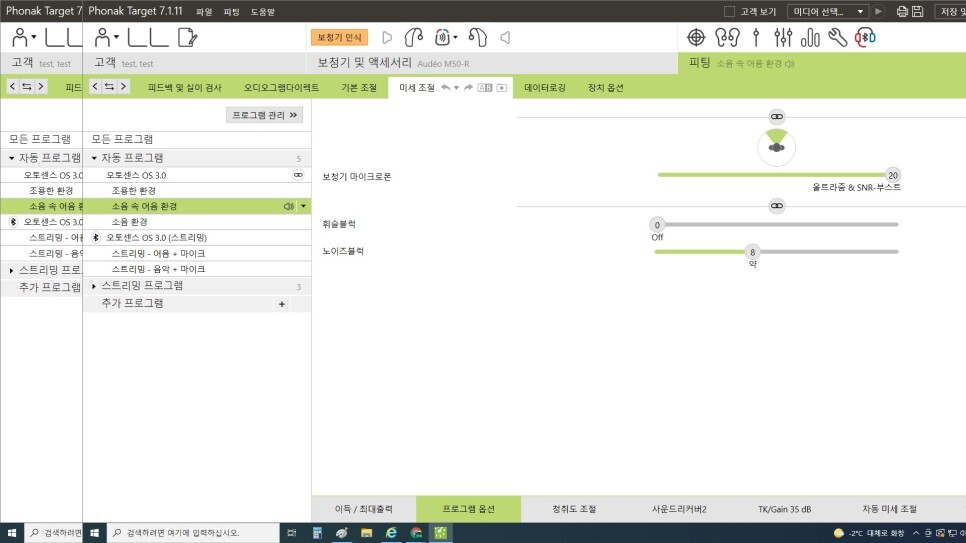This screenshot has width=966, height=543.
Task: Expand 스트리밍 프로 in the left partial window
Action: [12, 270]
